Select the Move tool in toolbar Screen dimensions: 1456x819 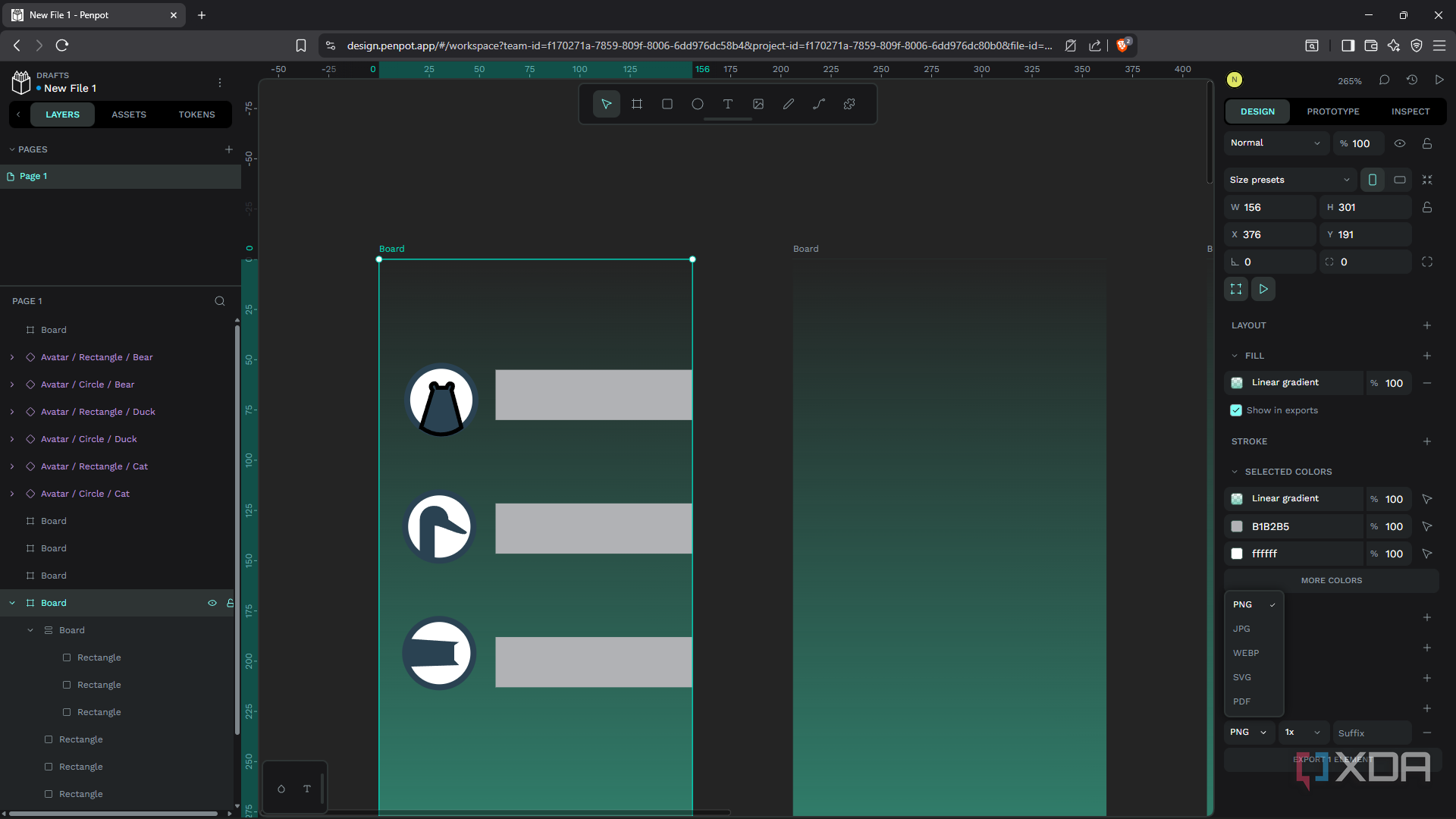click(606, 104)
